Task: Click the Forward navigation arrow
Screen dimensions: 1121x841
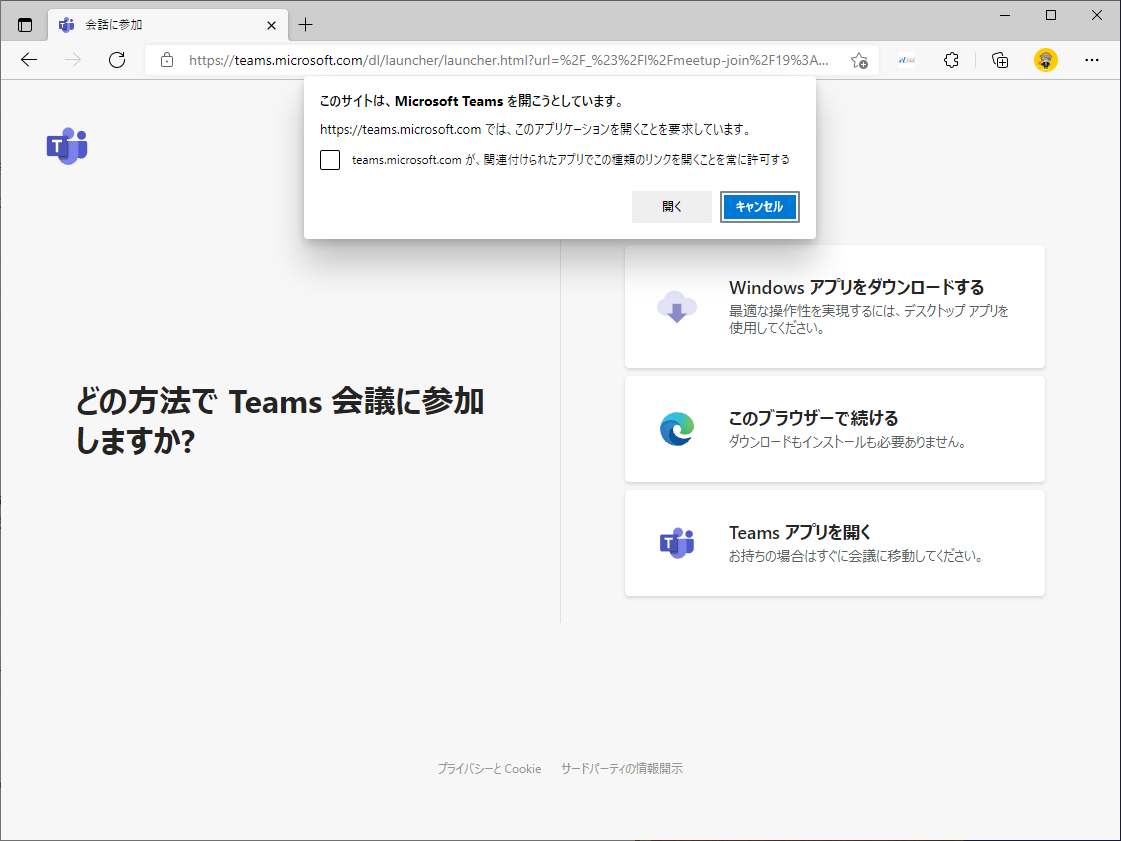Action: coord(73,60)
